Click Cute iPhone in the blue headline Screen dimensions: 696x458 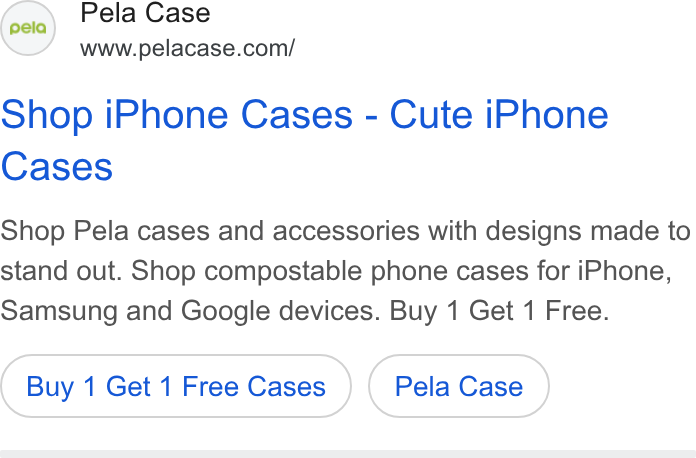pos(499,115)
